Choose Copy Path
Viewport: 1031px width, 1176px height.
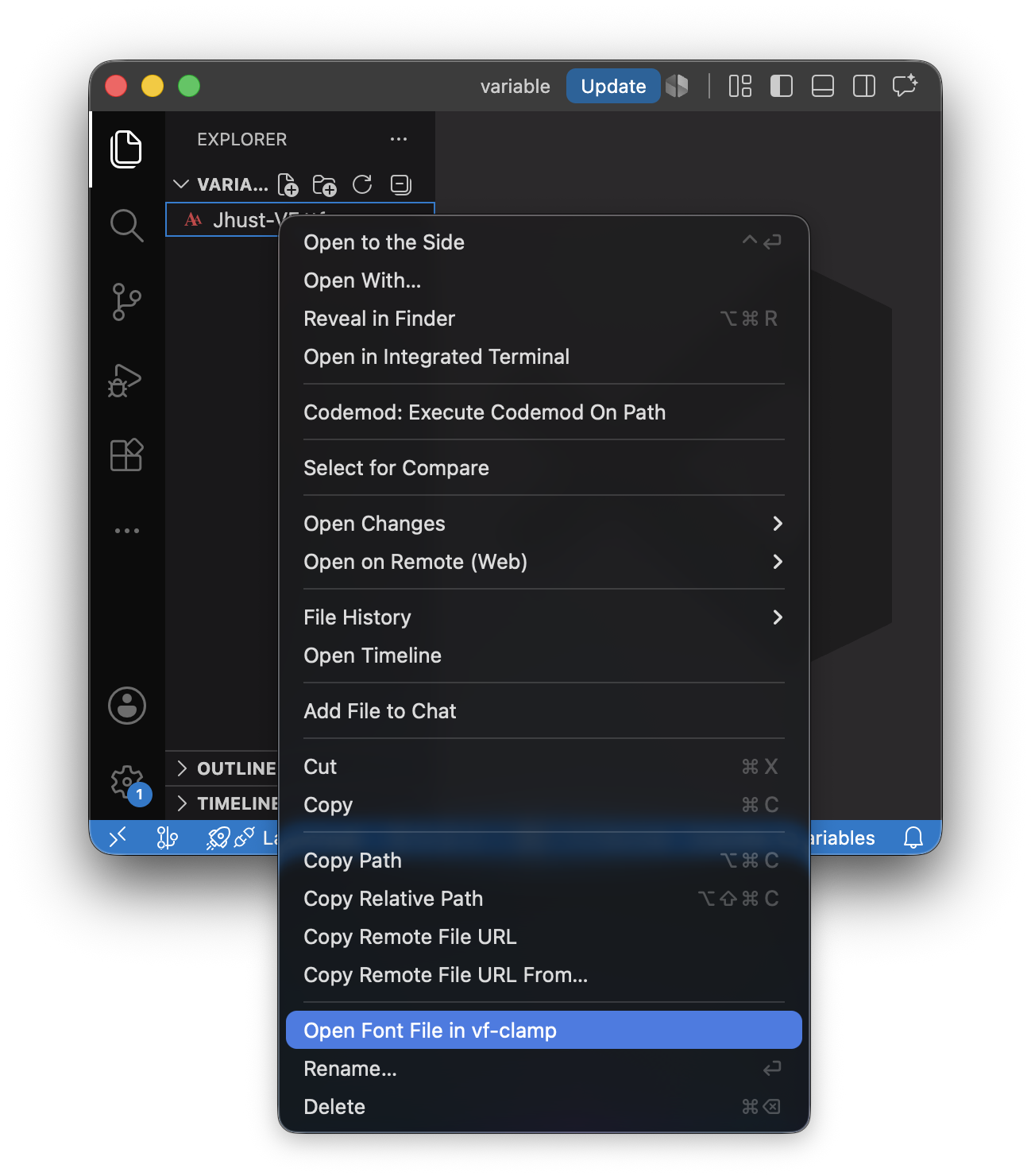pyautogui.click(x=544, y=860)
